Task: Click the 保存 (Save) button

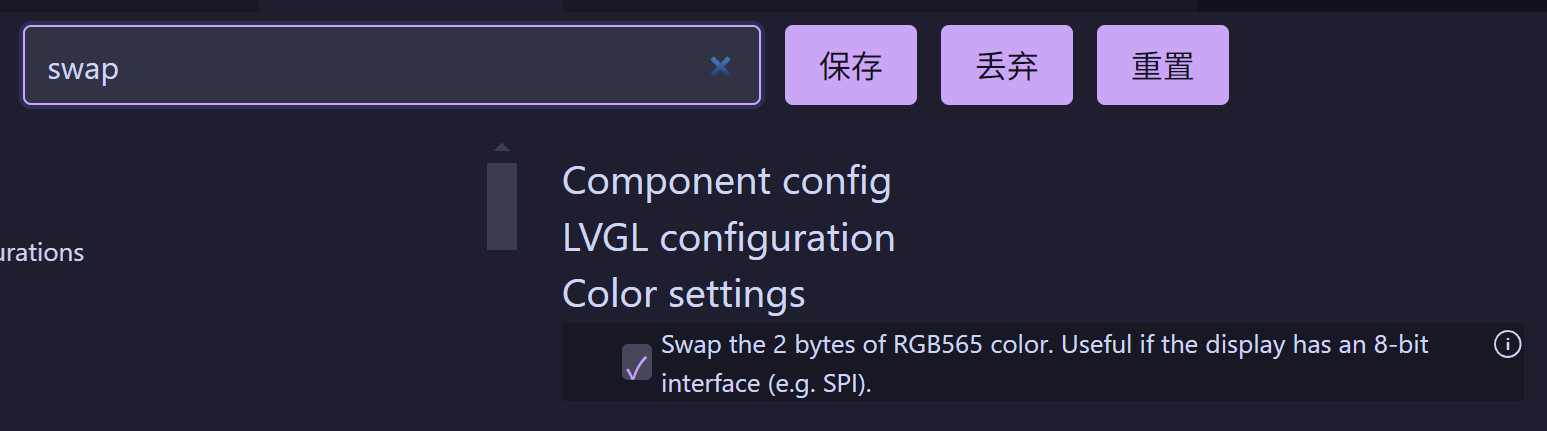Action: 850,66
